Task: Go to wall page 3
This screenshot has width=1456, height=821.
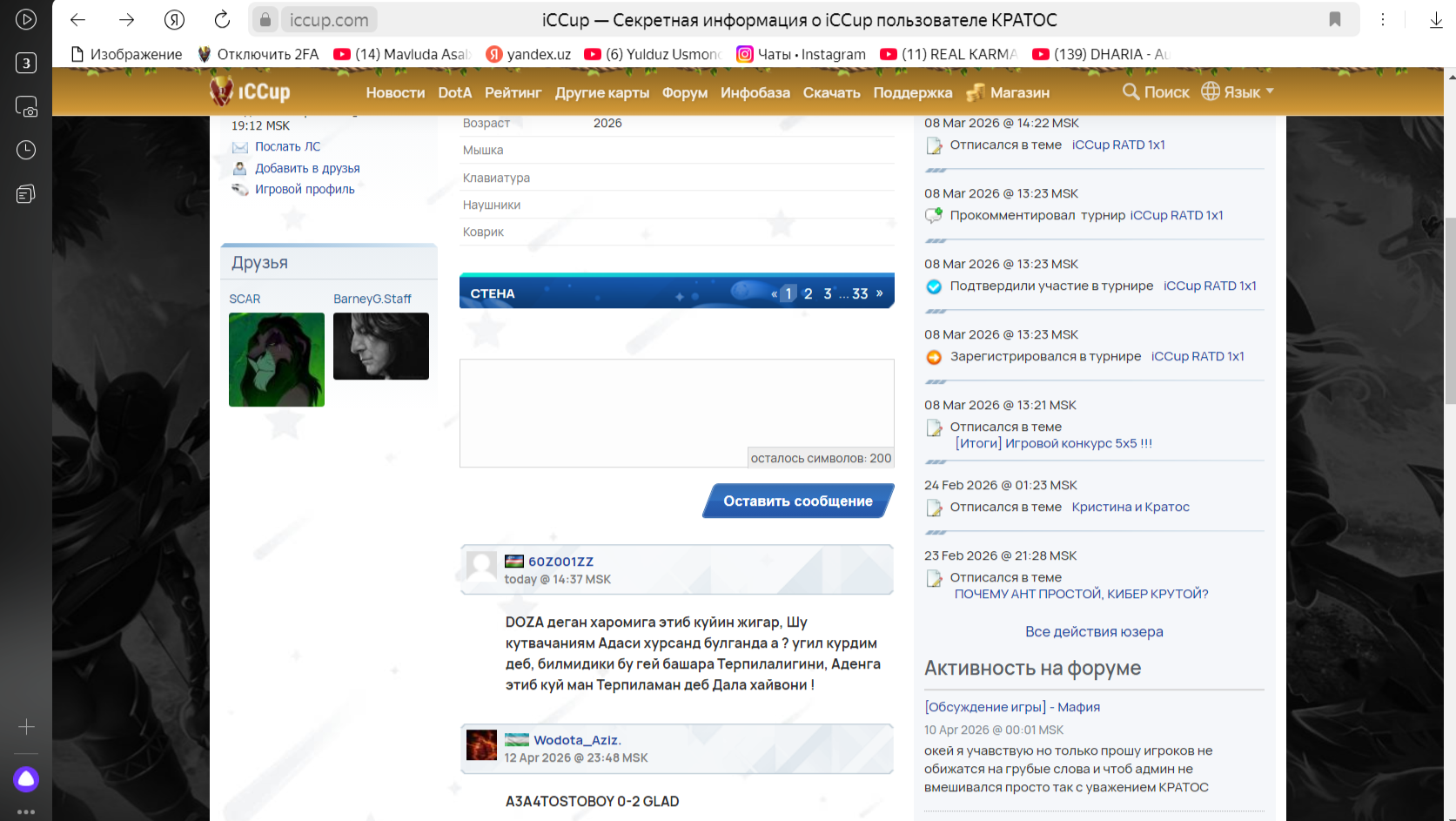Action: tap(828, 293)
